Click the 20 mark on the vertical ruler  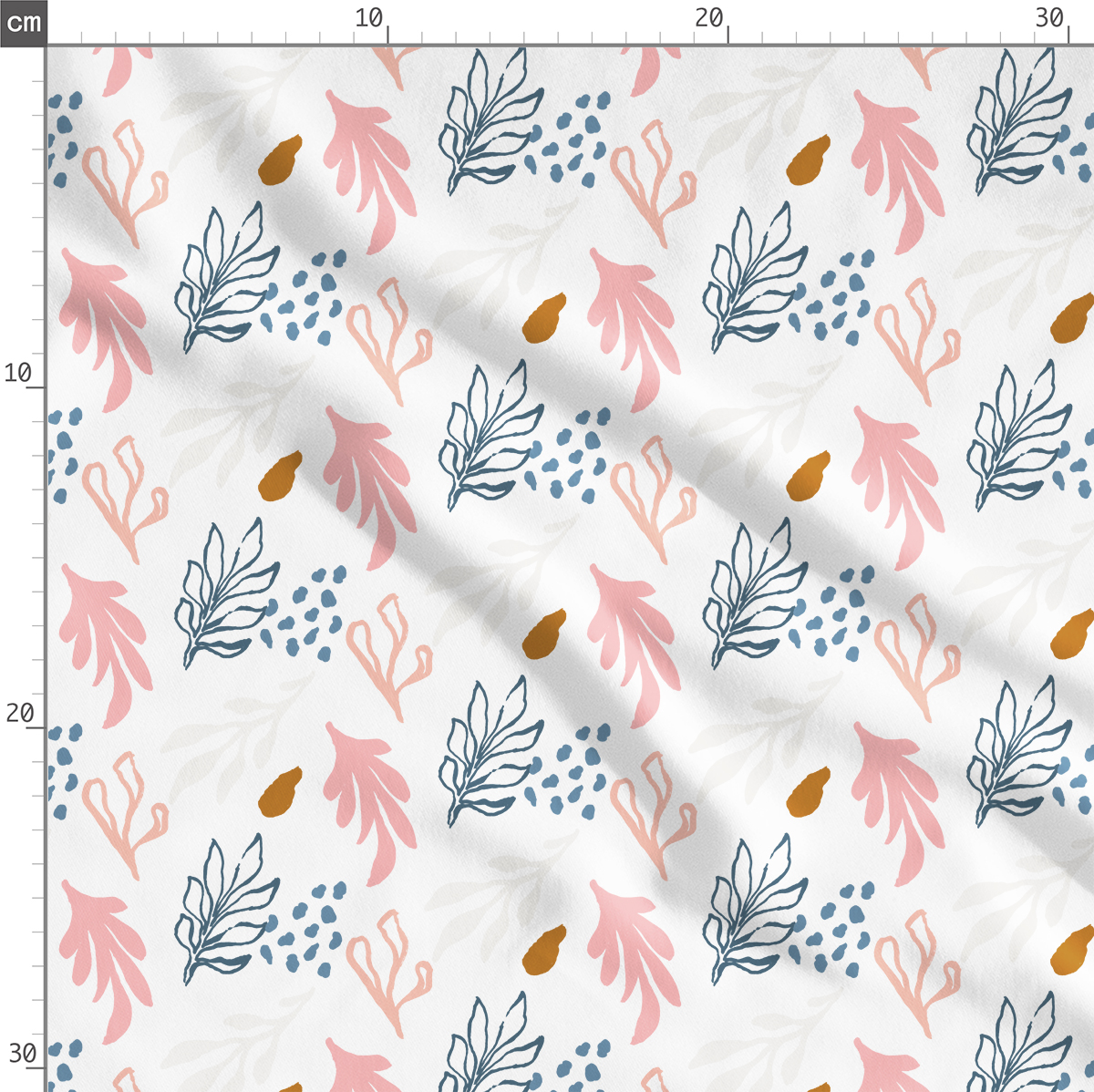[x=20, y=713]
